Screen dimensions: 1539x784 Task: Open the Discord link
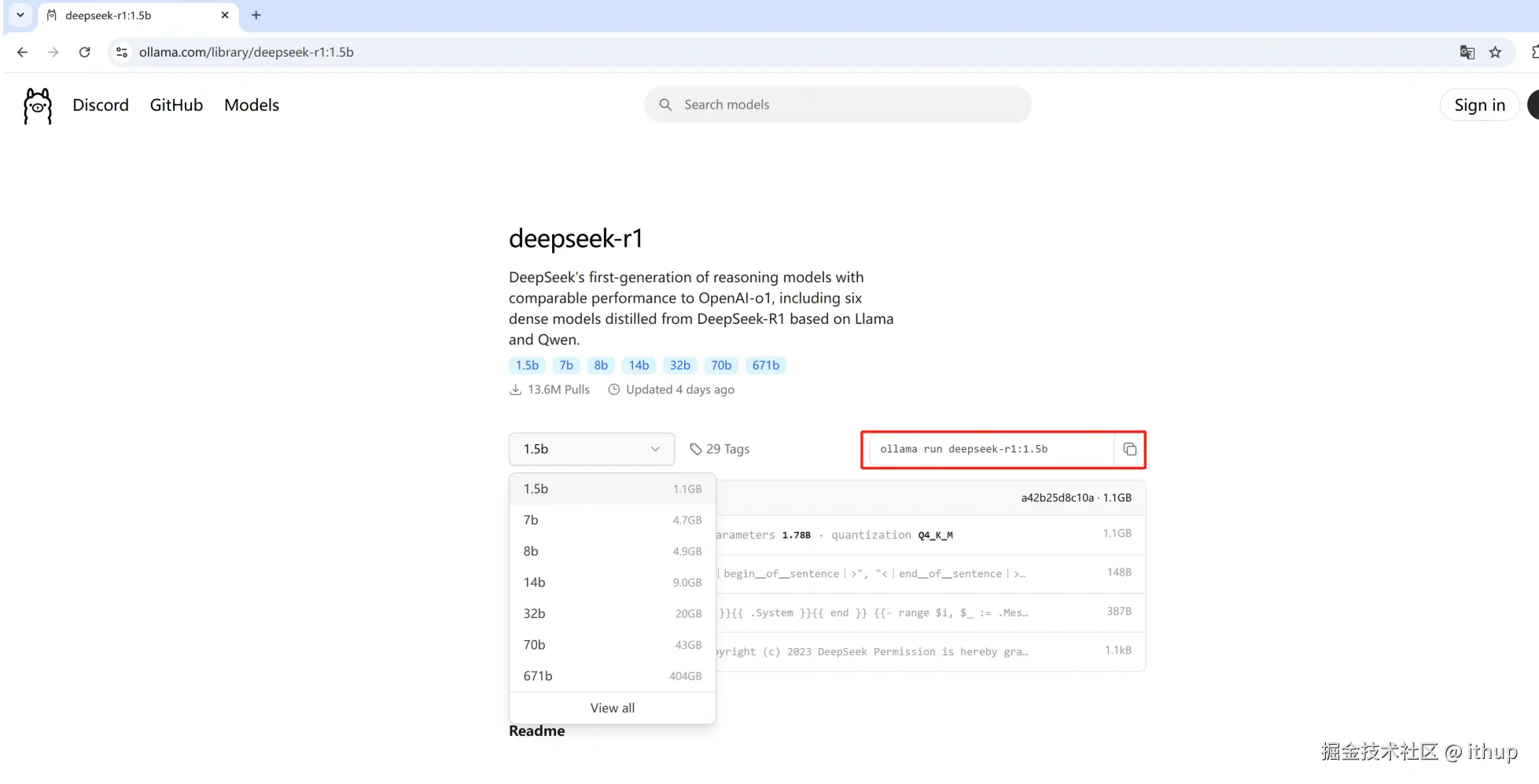[x=101, y=105]
